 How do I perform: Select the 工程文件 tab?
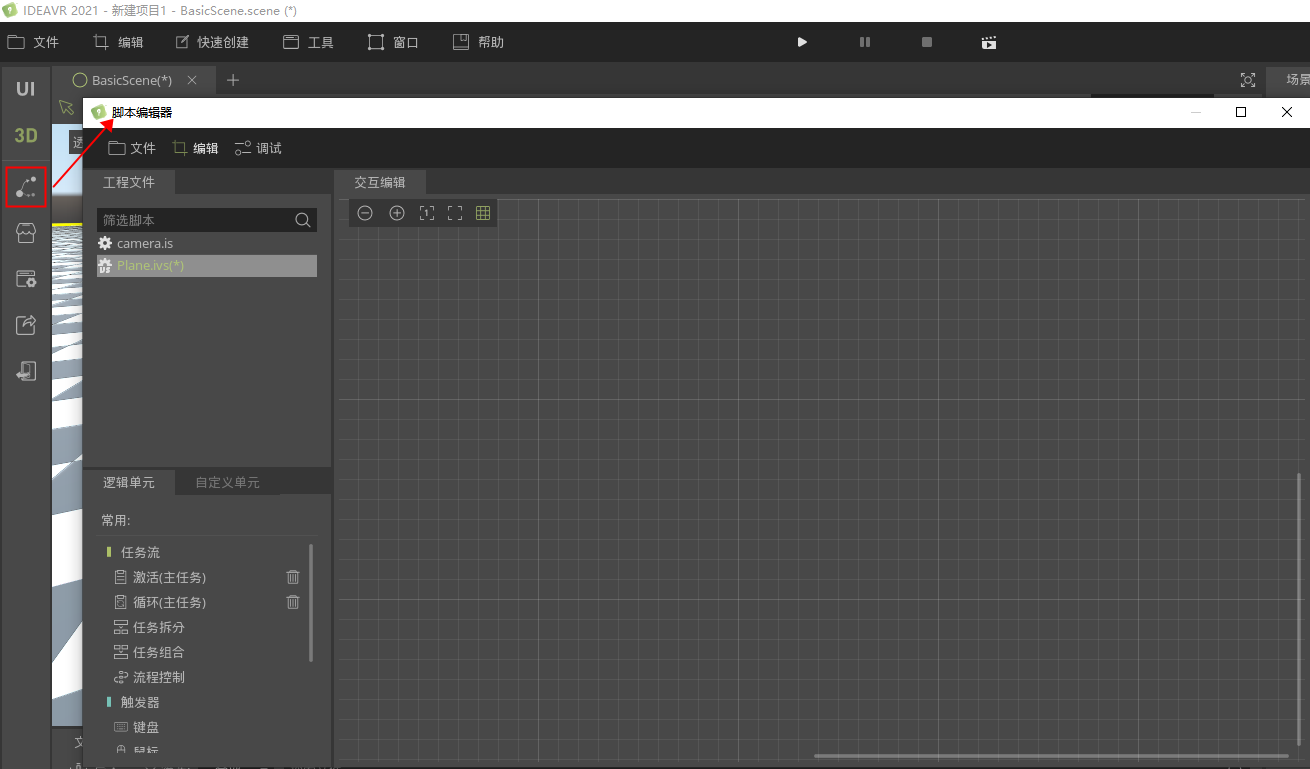click(x=129, y=182)
